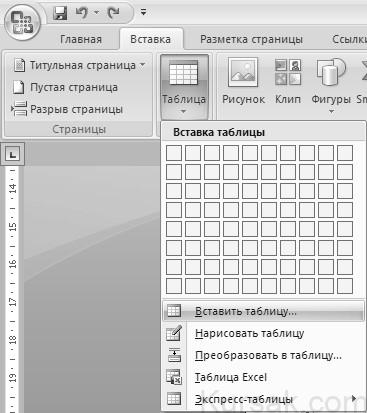Click the blank page icon
The image size is (367, 413).
18,87
